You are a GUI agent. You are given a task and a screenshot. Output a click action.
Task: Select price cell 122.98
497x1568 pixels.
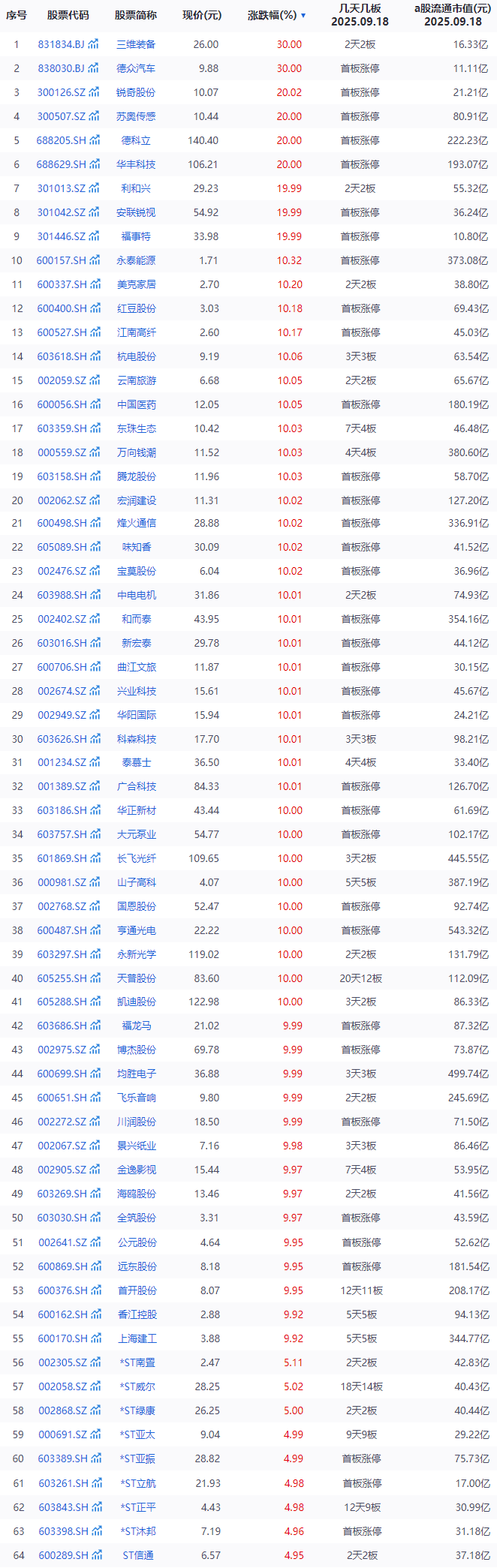(x=203, y=1002)
